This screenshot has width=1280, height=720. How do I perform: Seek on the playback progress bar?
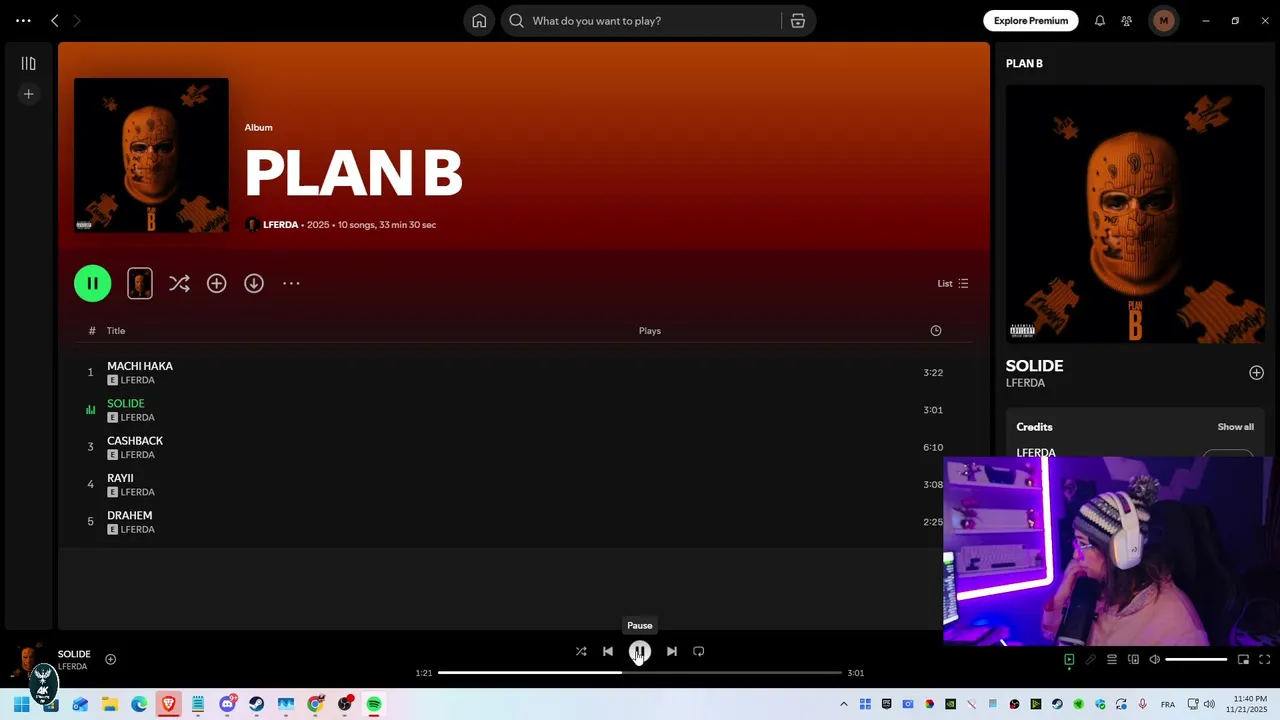640,673
